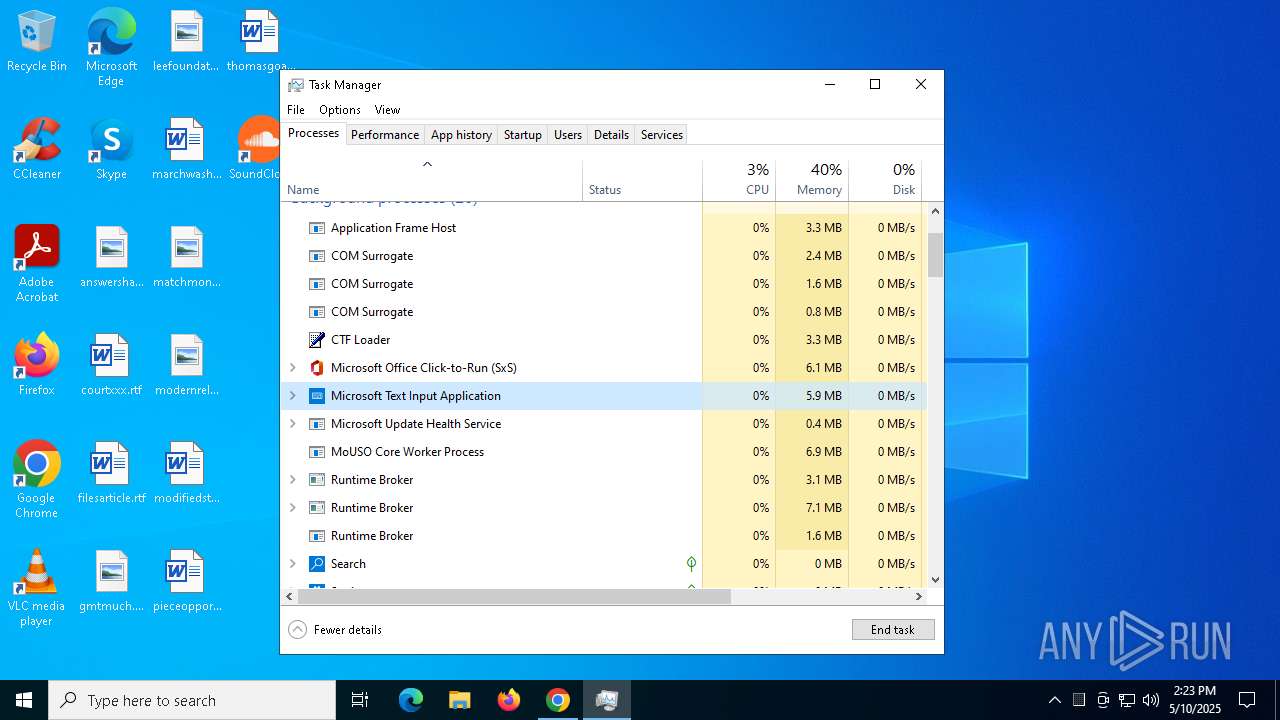Click the green leaf status icon for Search
Image resolution: width=1280 pixels, height=720 pixels.
tap(691, 564)
